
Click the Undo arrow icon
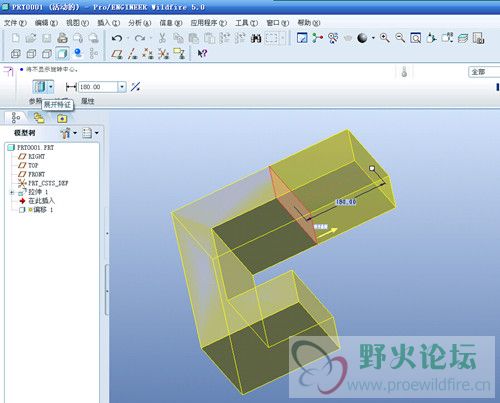pyautogui.click(x=117, y=38)
